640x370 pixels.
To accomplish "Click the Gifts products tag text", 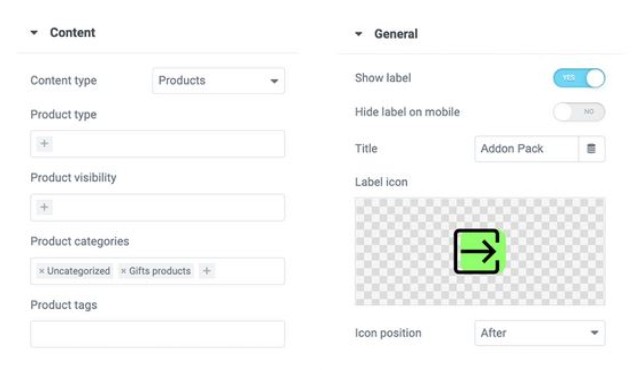I will 160,271.
